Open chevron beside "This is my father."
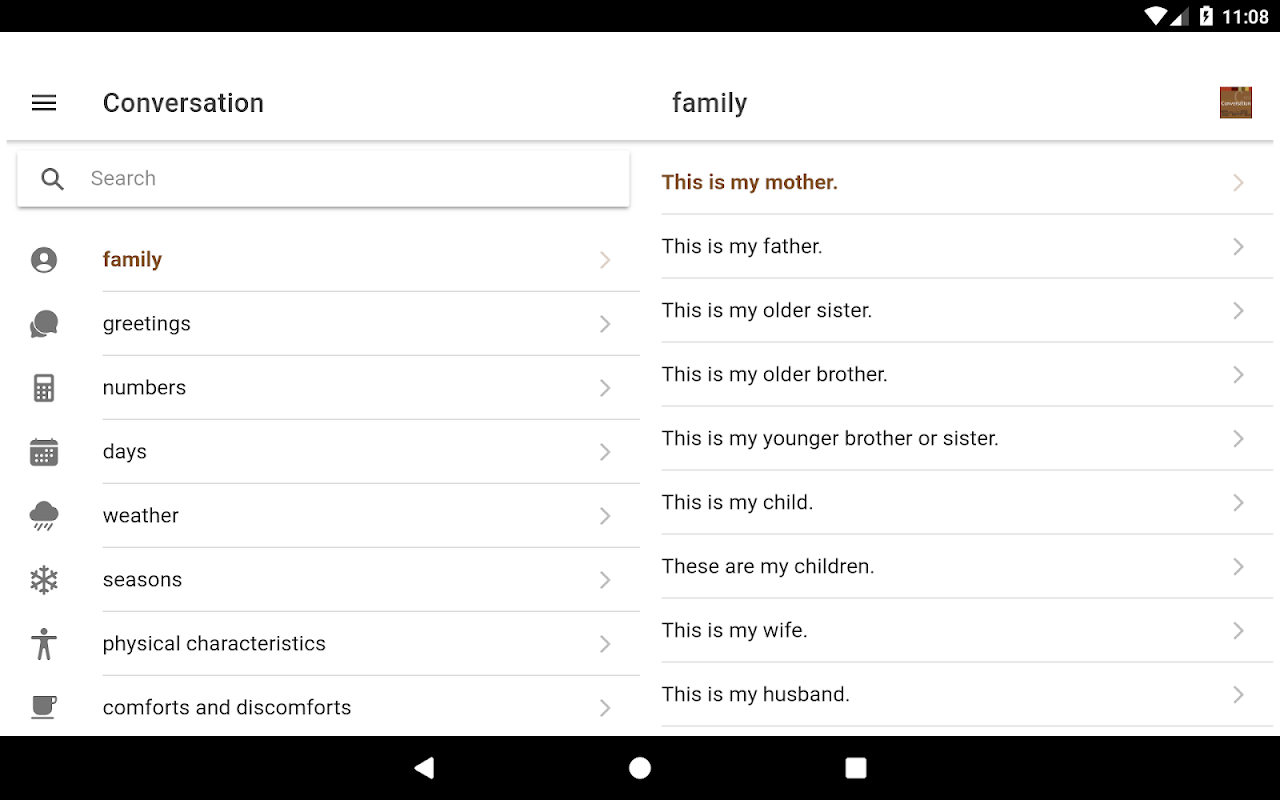Image resolution: width=1280 pixels, height=800 pixels. 1238,247
